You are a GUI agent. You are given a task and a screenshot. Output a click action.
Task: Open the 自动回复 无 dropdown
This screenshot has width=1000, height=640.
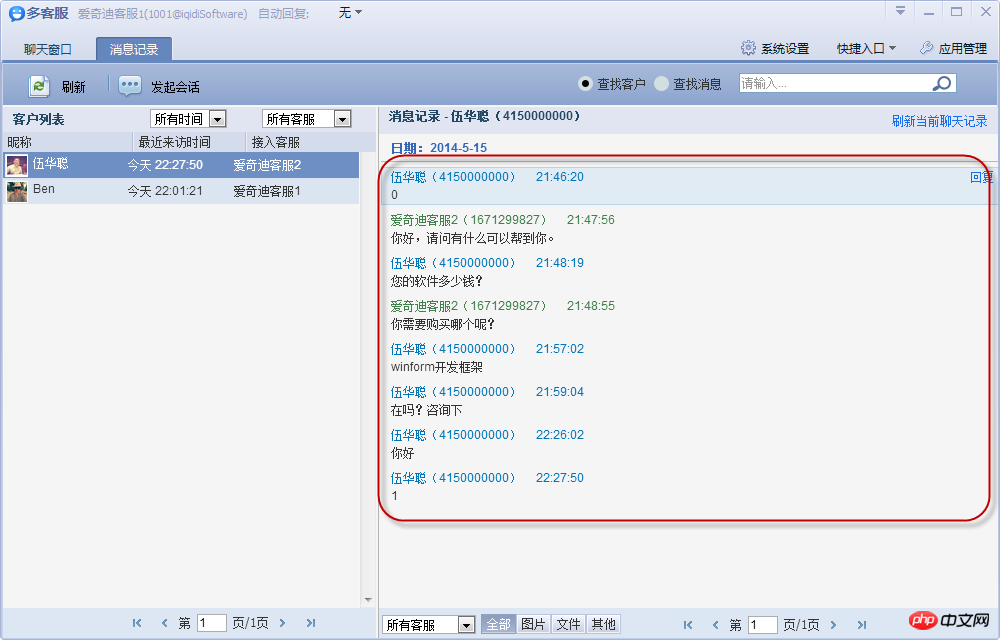pos(350,13)
